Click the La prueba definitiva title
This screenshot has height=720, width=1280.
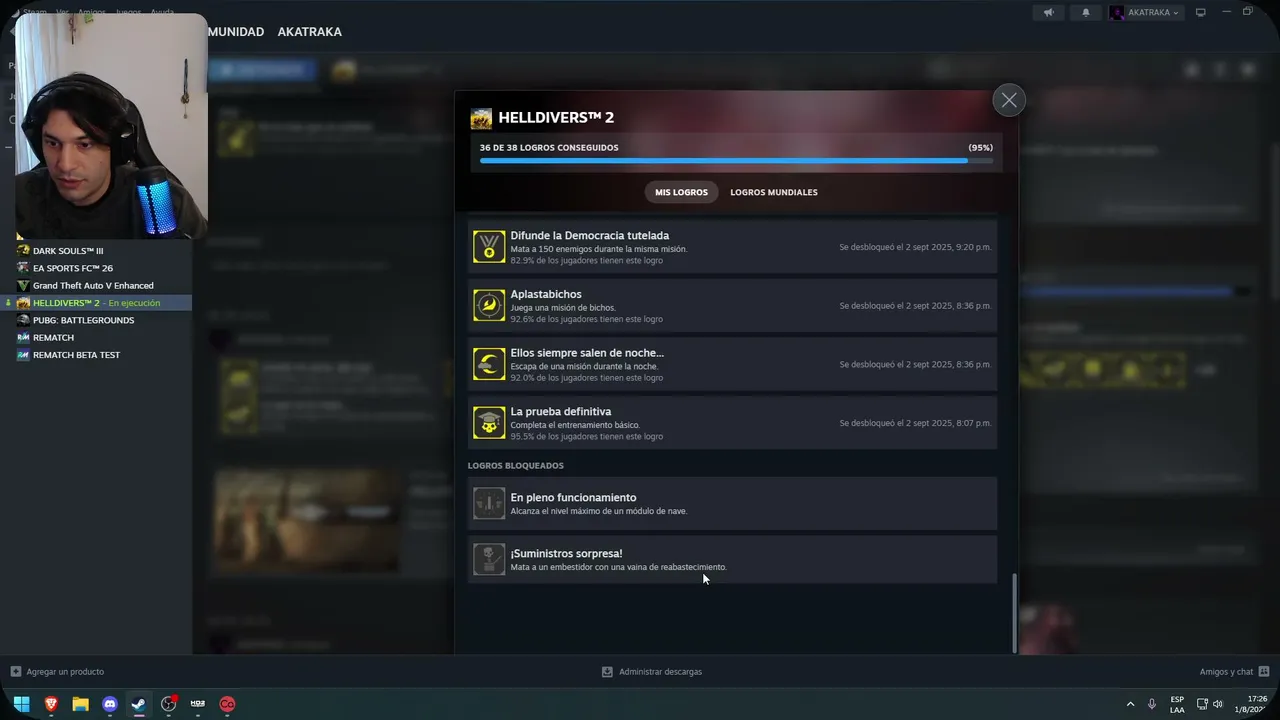pos(561,412)
